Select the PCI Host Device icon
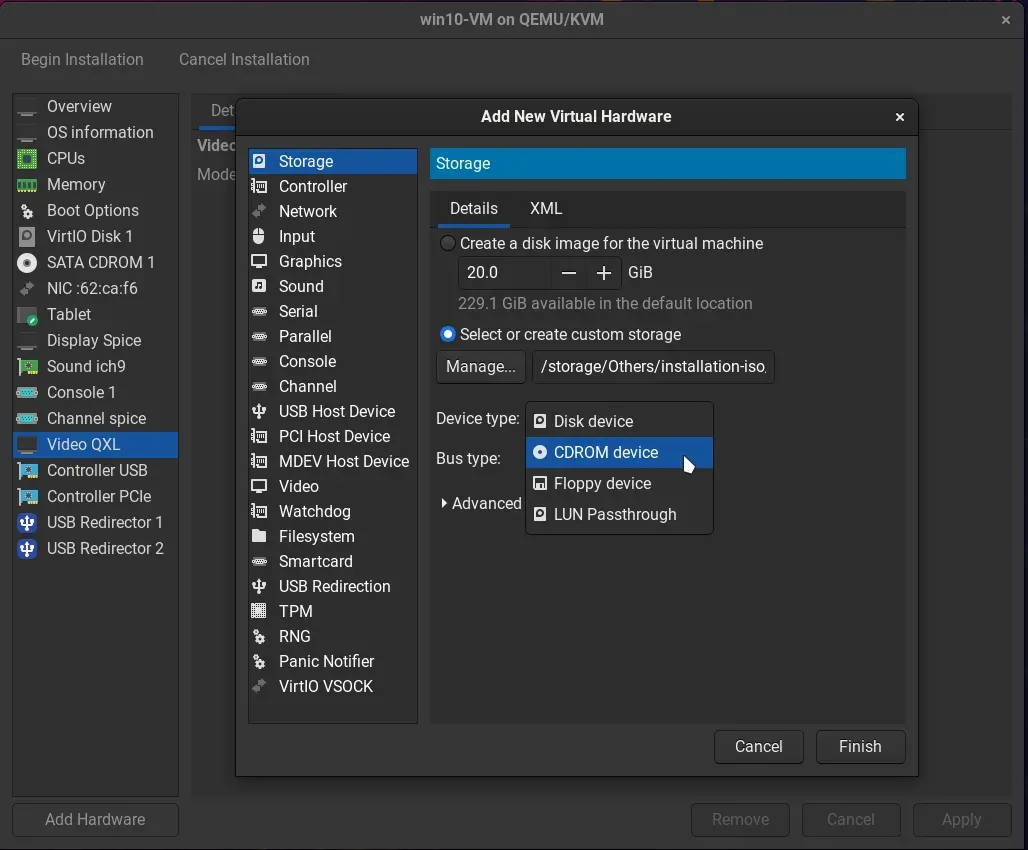1028x850 pixels. [x=260, y=436]
